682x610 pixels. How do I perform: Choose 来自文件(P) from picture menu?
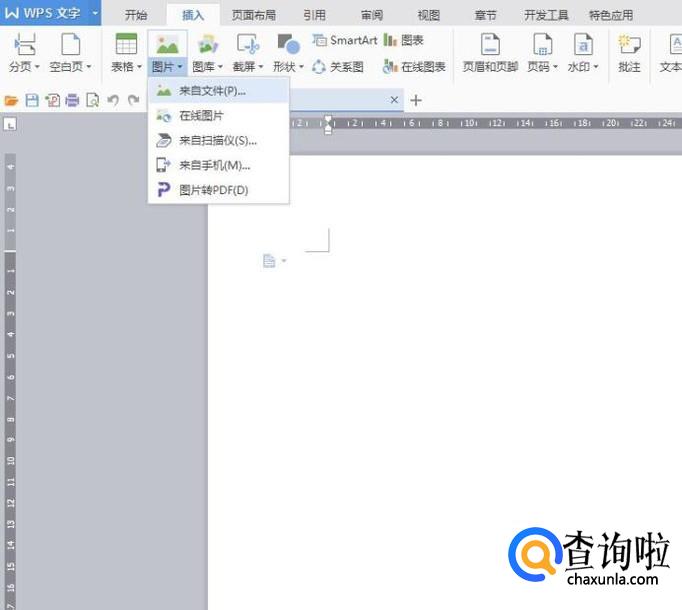[211, 91]
